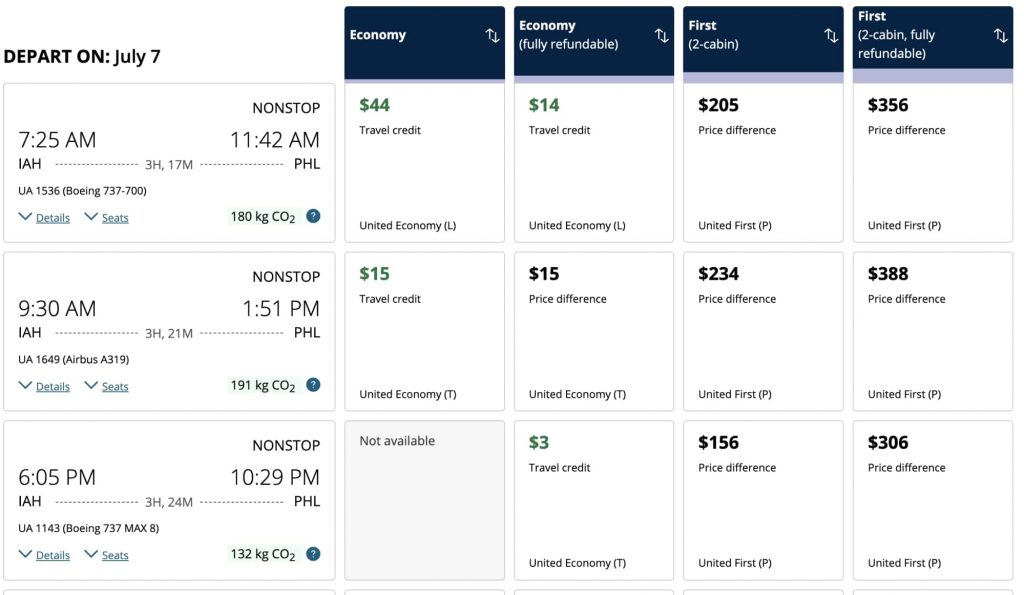
Task: Choose the $156 United First fare
Action: point(763,500)
